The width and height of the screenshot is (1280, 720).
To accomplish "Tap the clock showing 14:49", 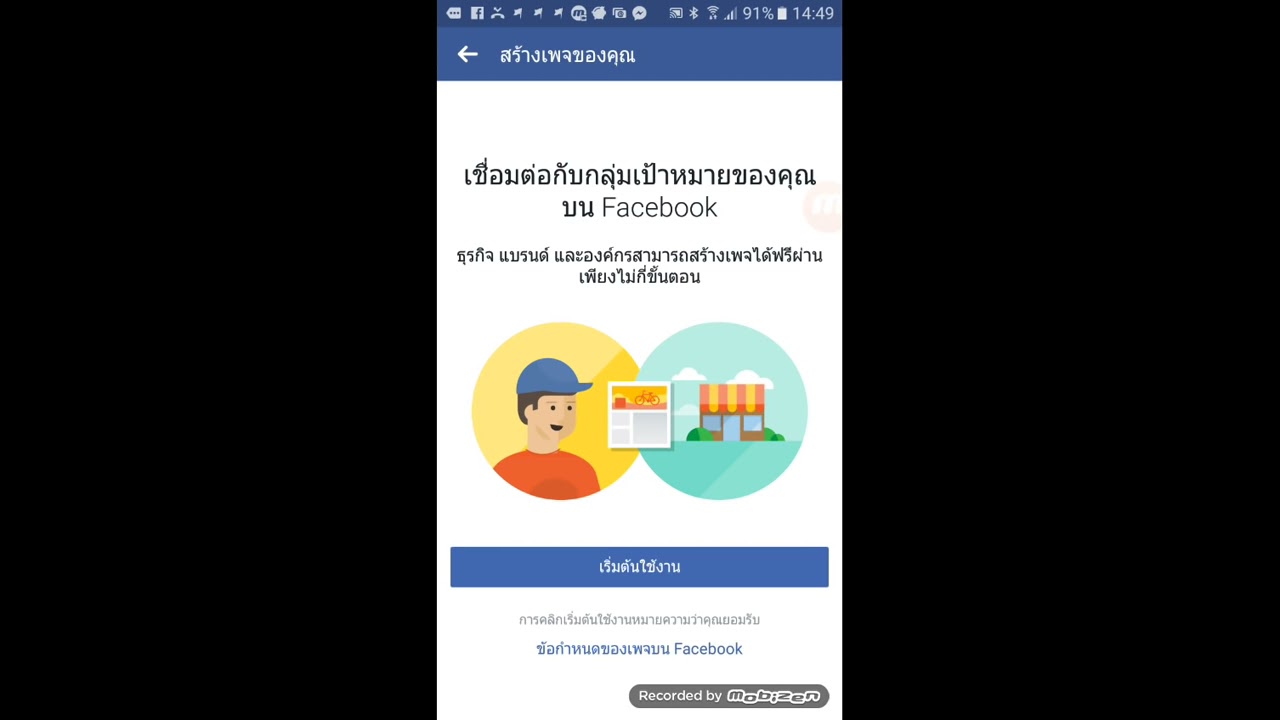I will pyautogui.click(x=815, y=13).
